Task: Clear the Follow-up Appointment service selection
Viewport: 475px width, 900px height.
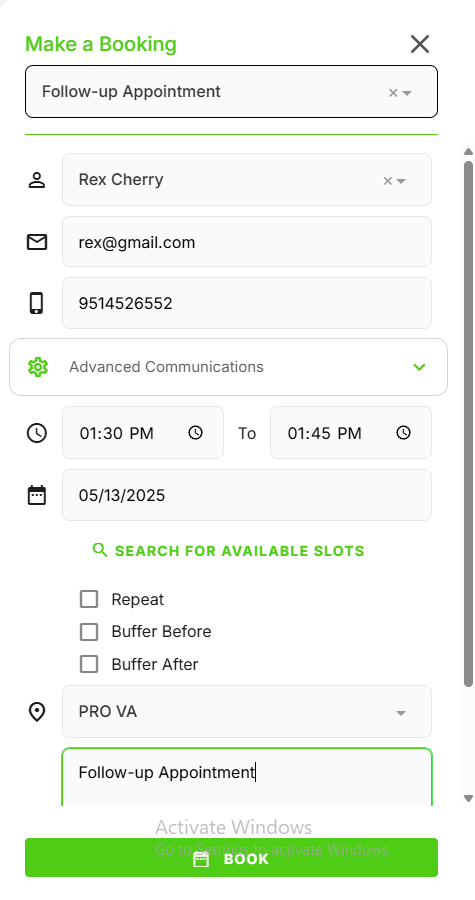Action: pyautogui.click(x=393, y=93)
